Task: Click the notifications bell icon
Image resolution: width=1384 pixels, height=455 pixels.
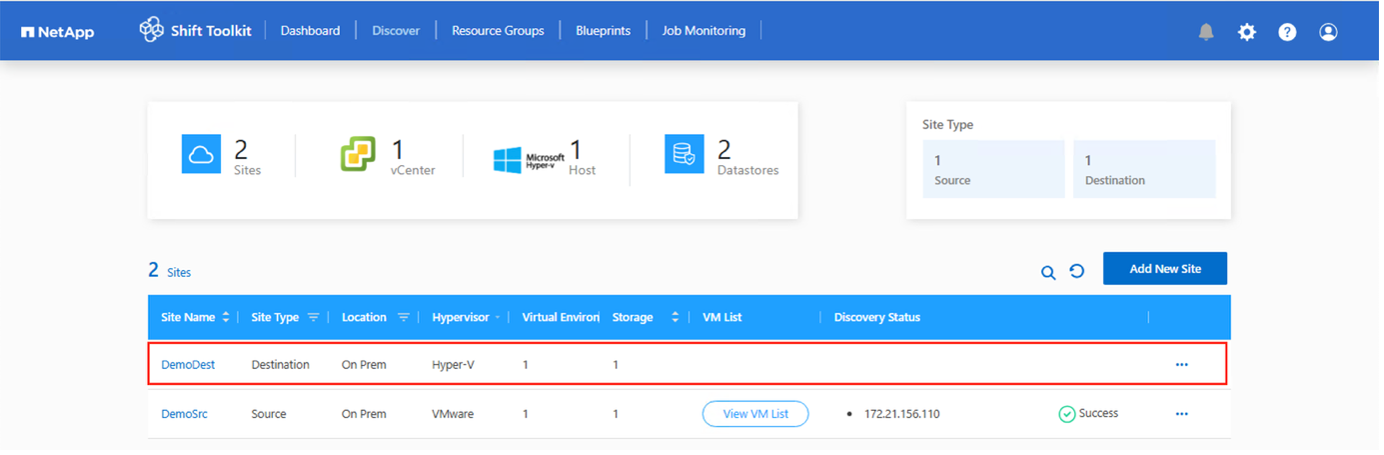Action: (1206, 32)
